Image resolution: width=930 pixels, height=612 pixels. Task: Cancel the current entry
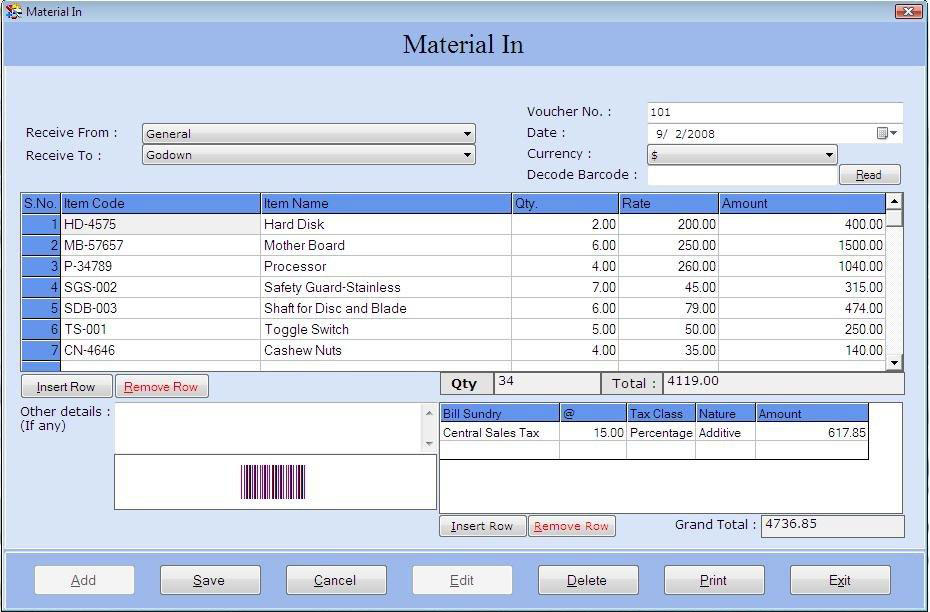tap(336, 579)
